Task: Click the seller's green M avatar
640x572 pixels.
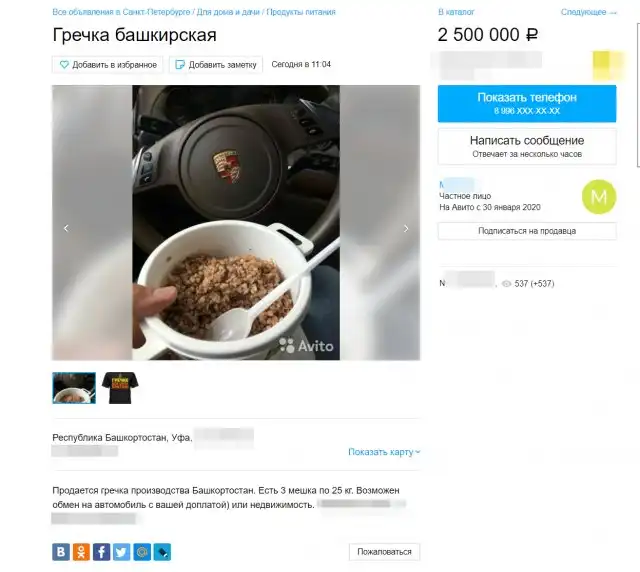Action: click(x=599, y=197)
